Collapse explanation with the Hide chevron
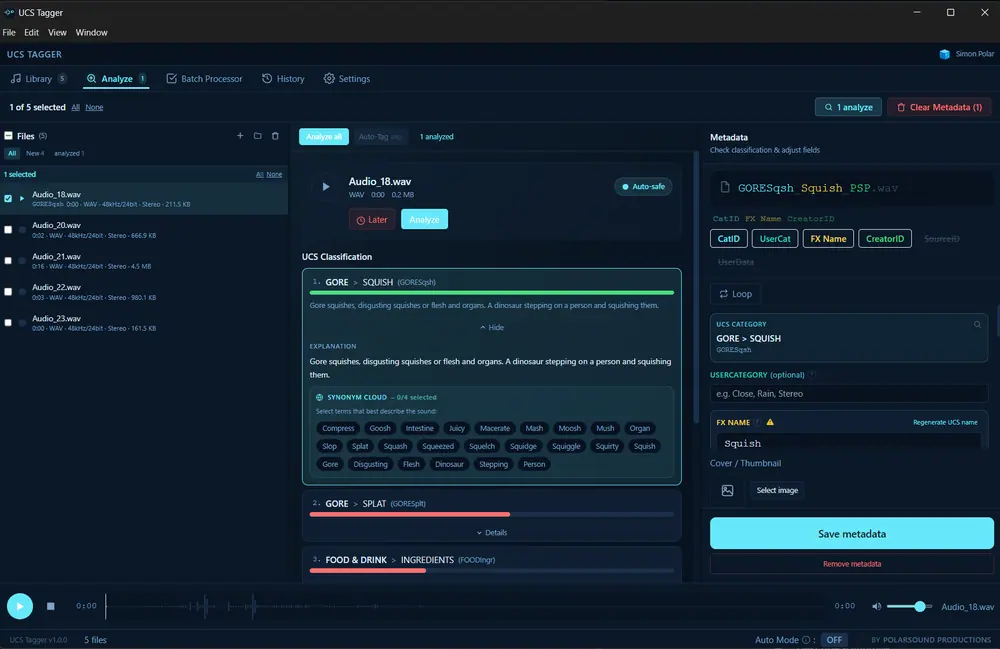This screenshot has width=1000, height=649. (x=492, y=327)
